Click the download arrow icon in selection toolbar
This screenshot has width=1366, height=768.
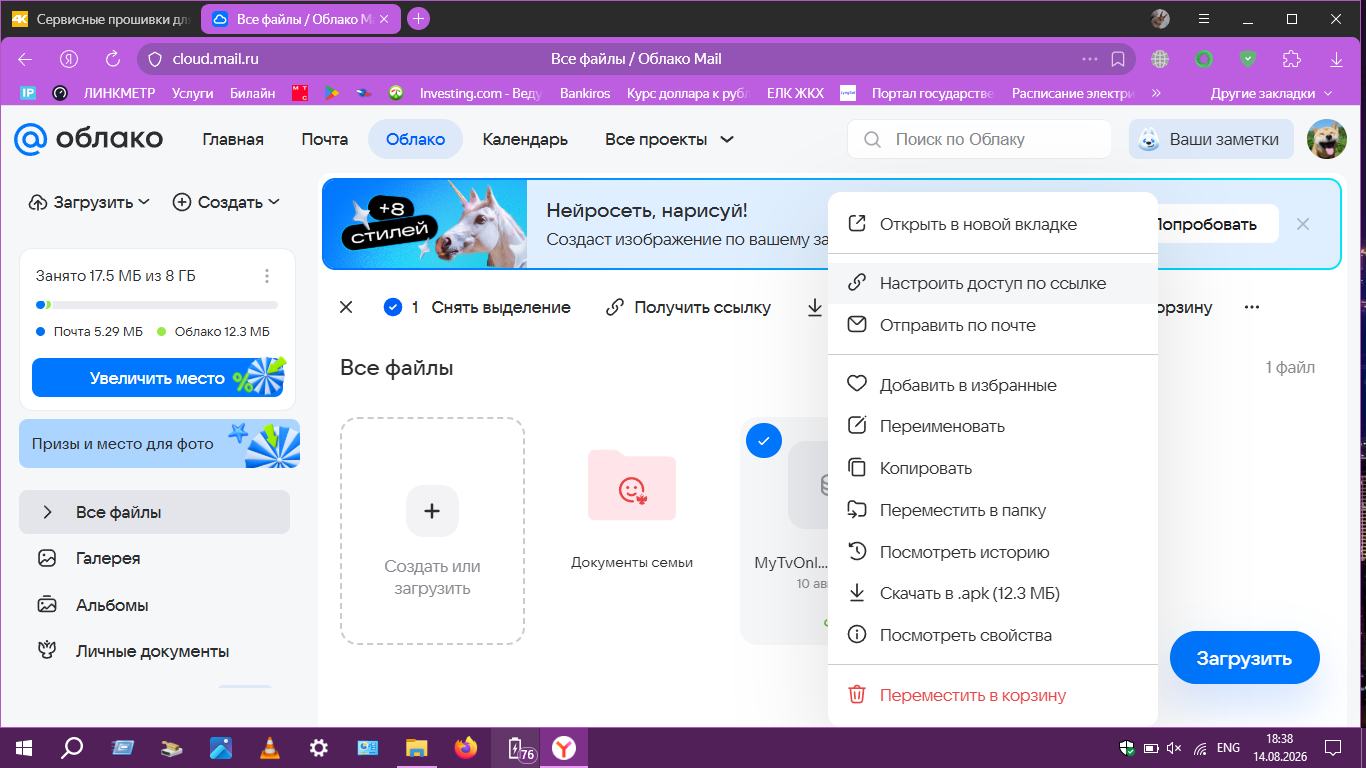tap(815, 308)
